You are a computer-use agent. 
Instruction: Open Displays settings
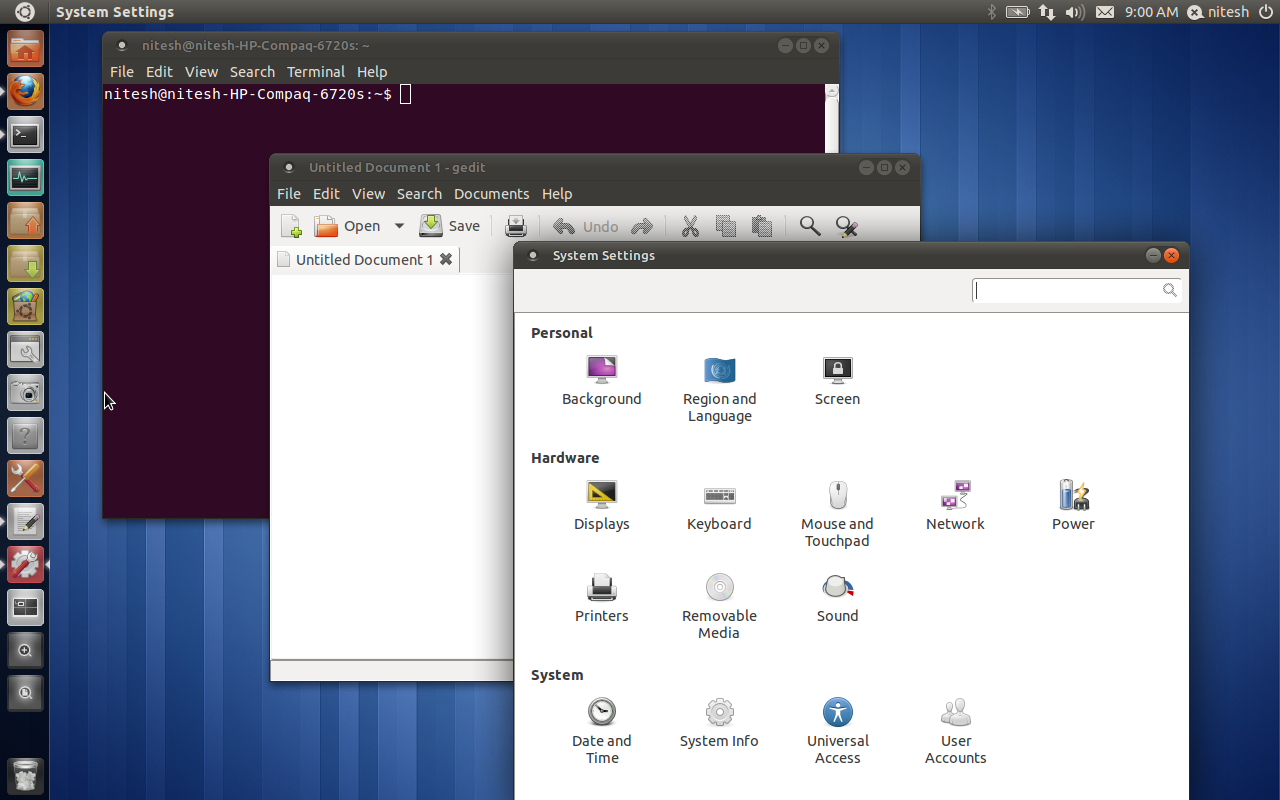point(601,505)
